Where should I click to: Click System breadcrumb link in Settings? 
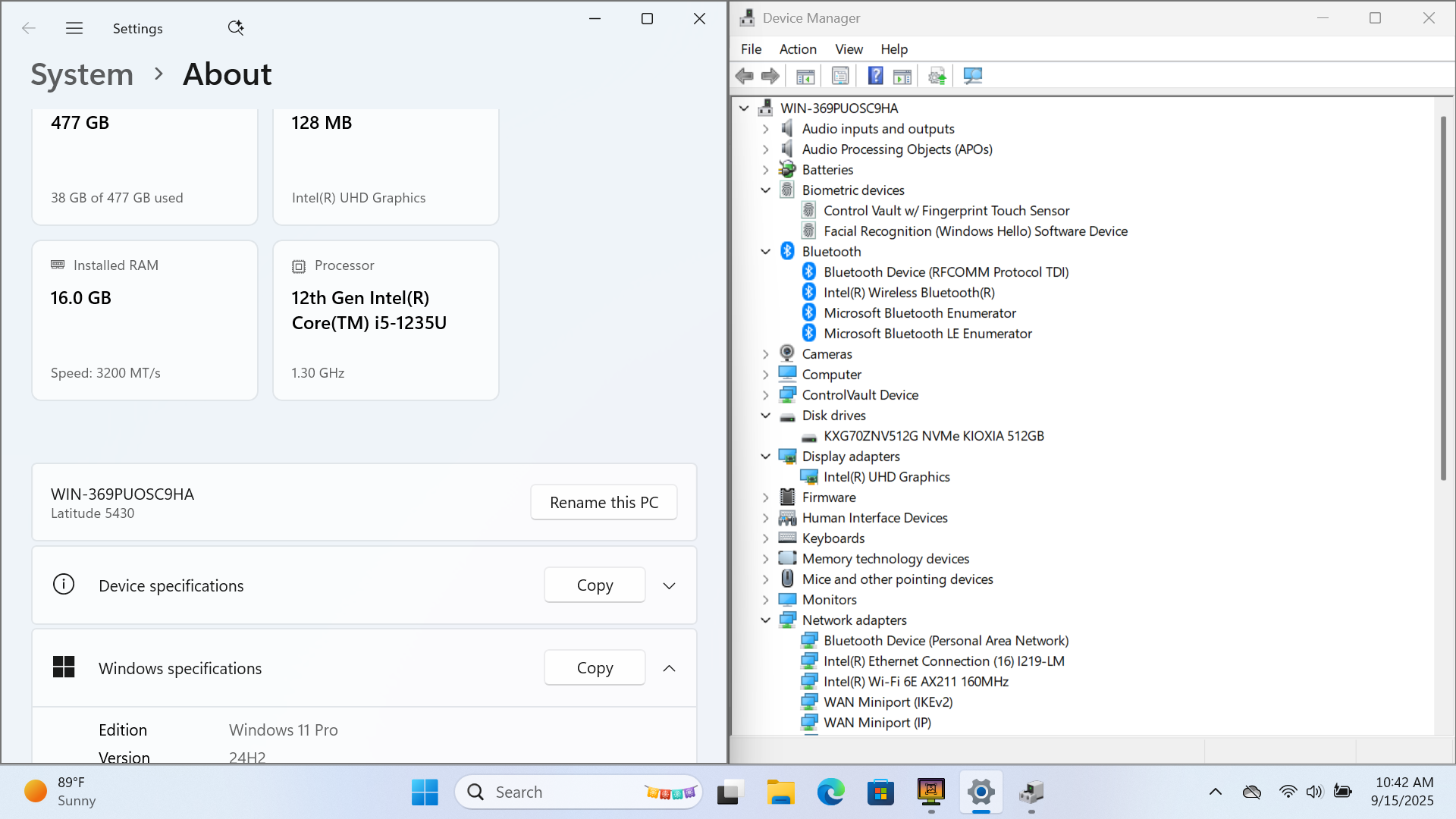pyautogui.click(x=82, y=74)
